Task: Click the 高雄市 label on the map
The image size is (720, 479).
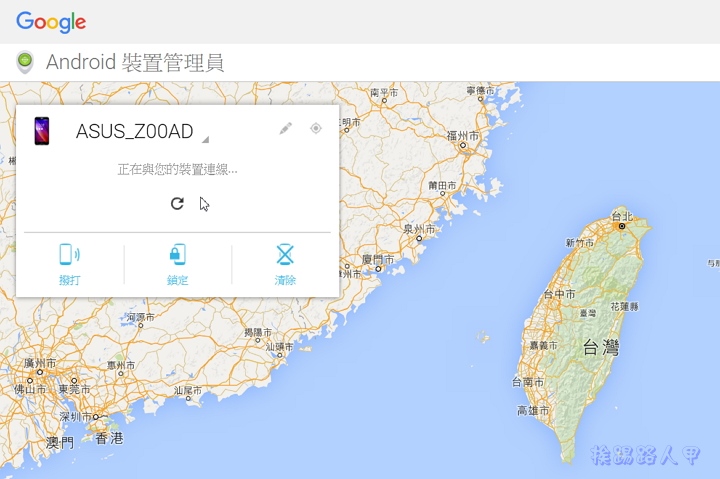Action: coord(534,411)
